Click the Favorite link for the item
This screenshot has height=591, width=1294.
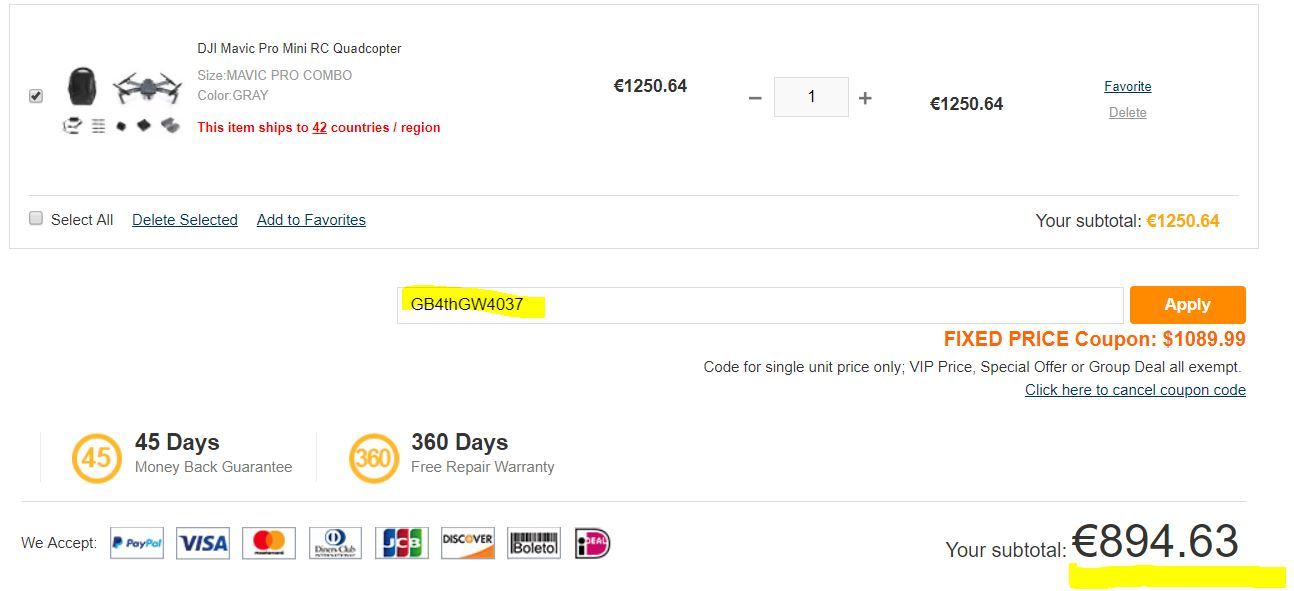[x=1128, y=87]
